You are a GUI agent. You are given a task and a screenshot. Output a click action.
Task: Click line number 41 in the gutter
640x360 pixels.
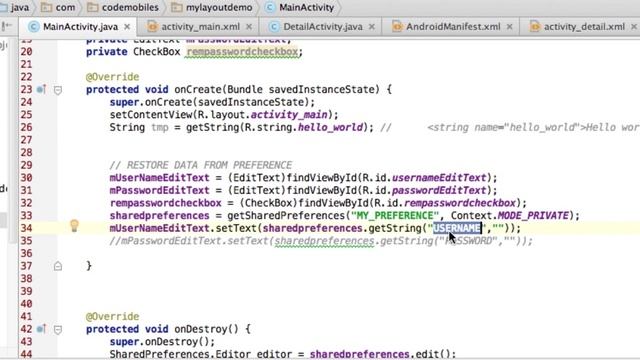[x=26, y=316]
